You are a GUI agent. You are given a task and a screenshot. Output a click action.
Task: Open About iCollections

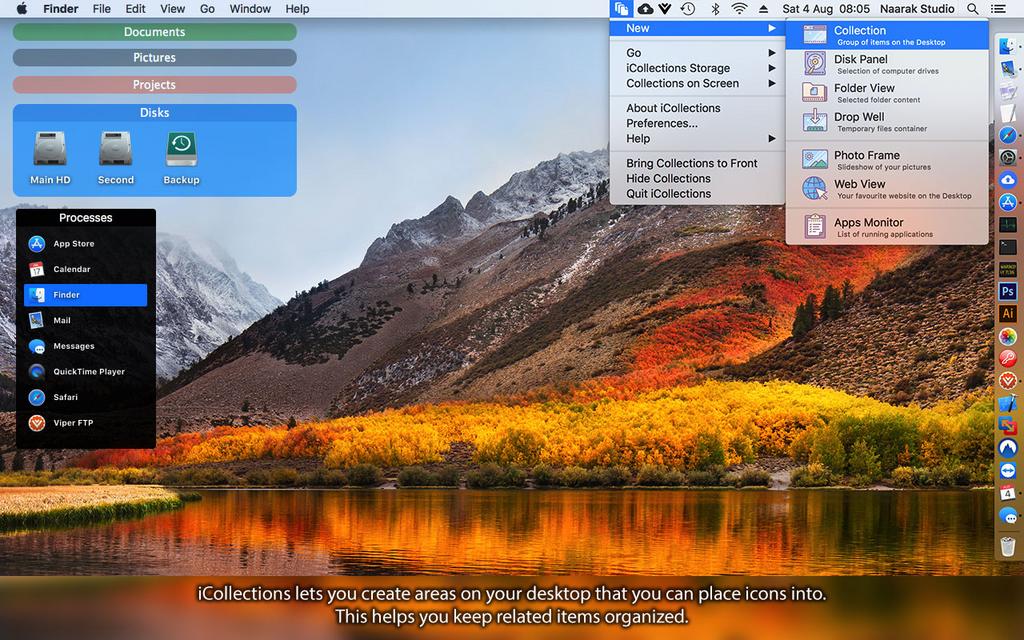pyautogui.click(x=697, y=108)
